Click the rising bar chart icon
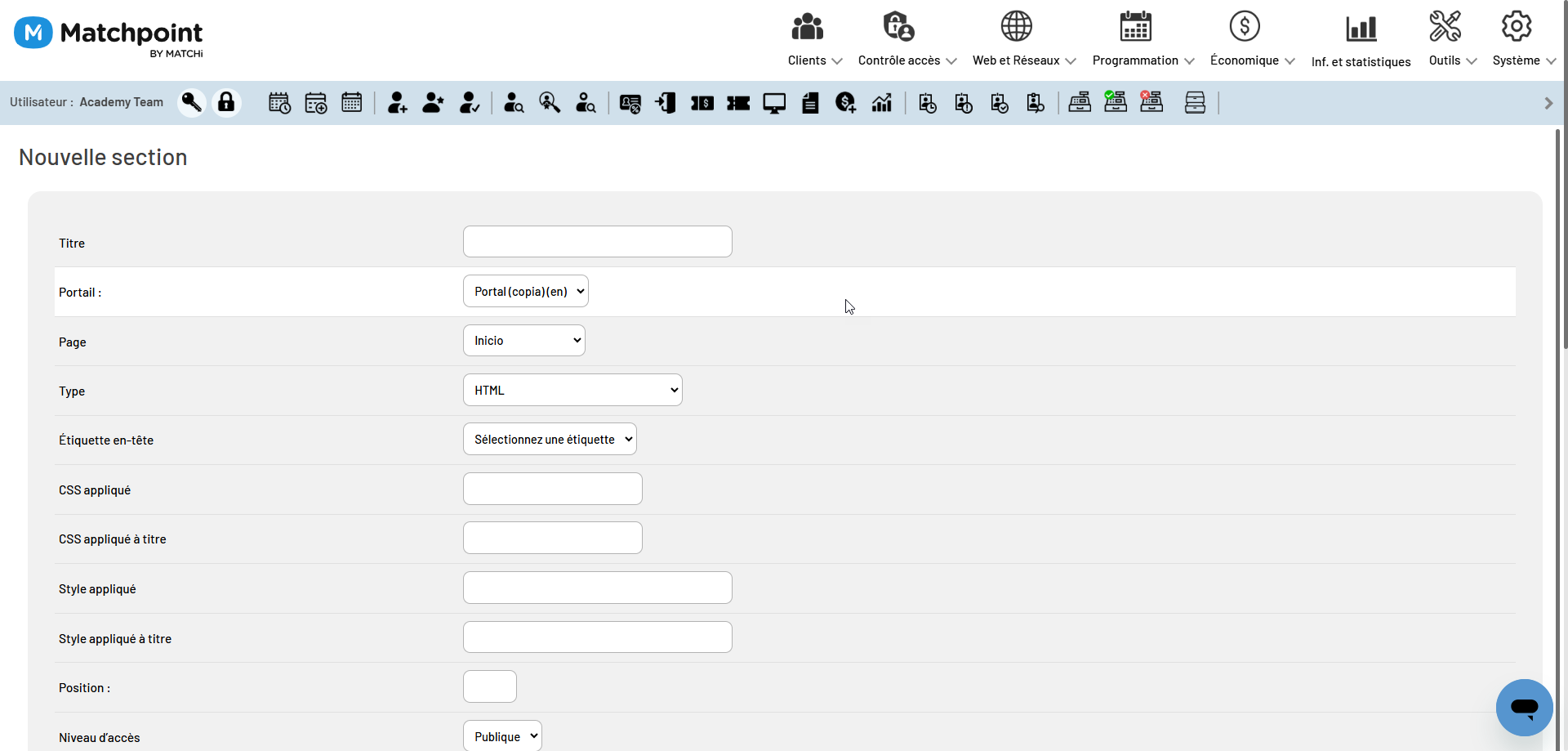1568x751 pixels. point(882,103)
